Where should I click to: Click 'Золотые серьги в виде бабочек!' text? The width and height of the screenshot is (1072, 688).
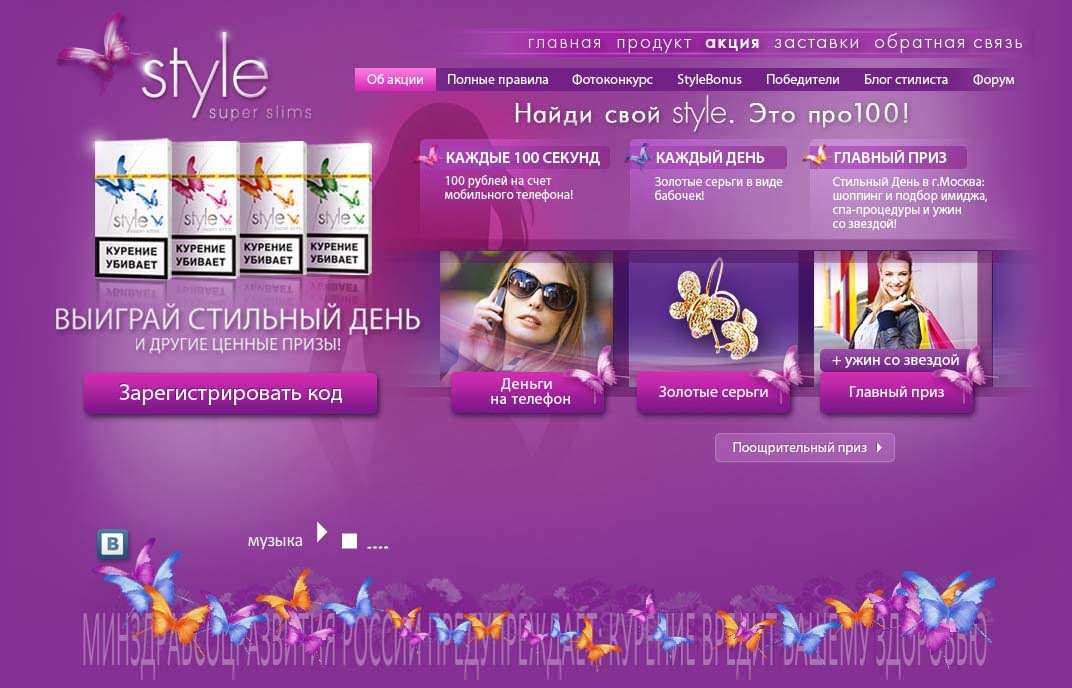(x=719, y=189)
